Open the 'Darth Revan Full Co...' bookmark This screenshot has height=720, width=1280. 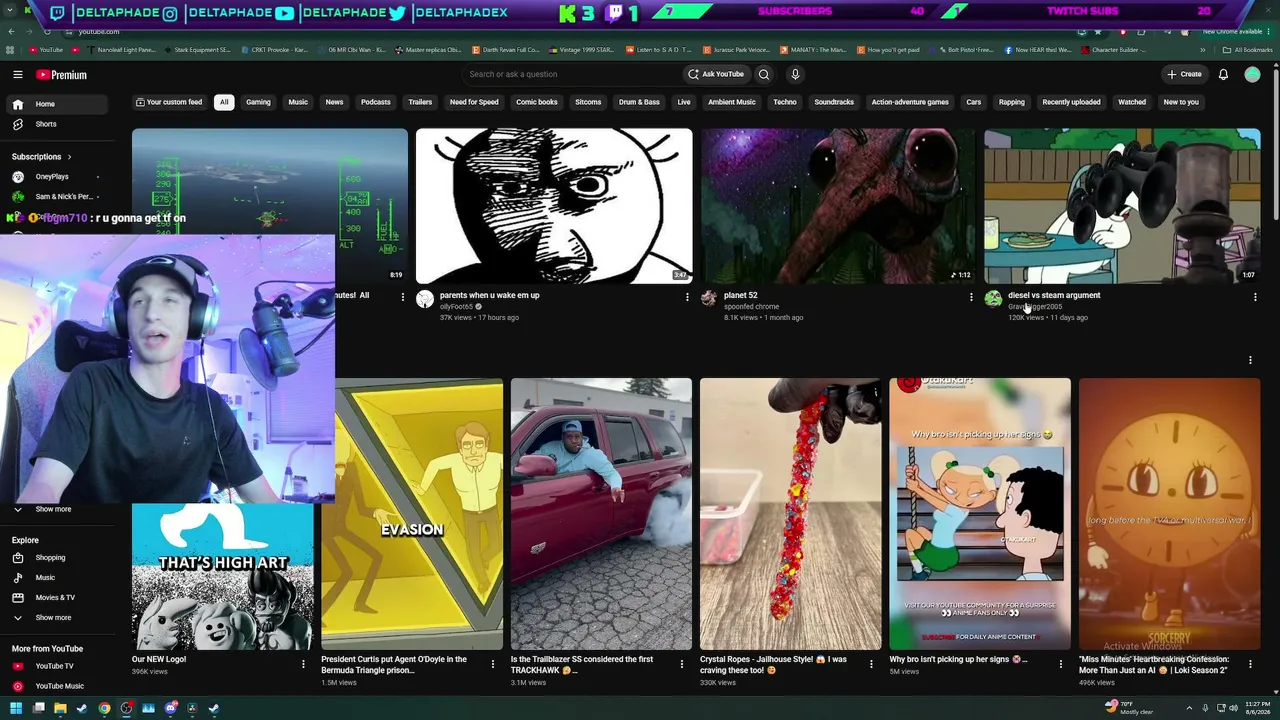click(504, 50)
